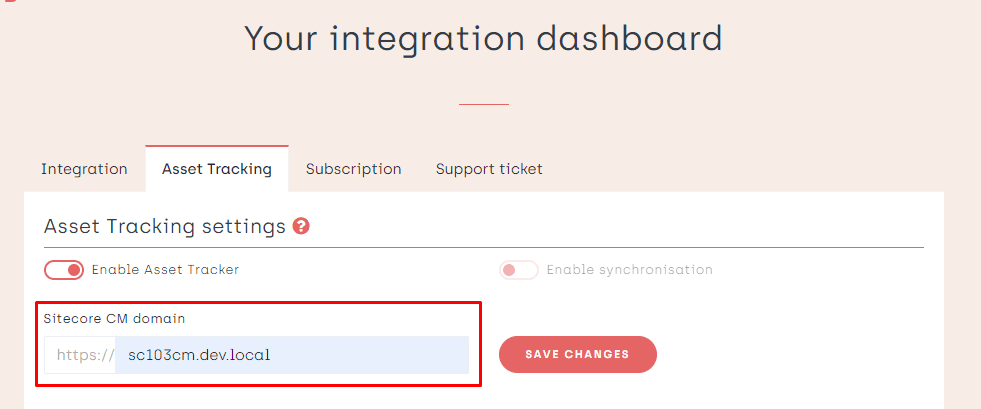Select the Asset Tracking tab
This screenshot has width=981, height=409.
(216, 169)
